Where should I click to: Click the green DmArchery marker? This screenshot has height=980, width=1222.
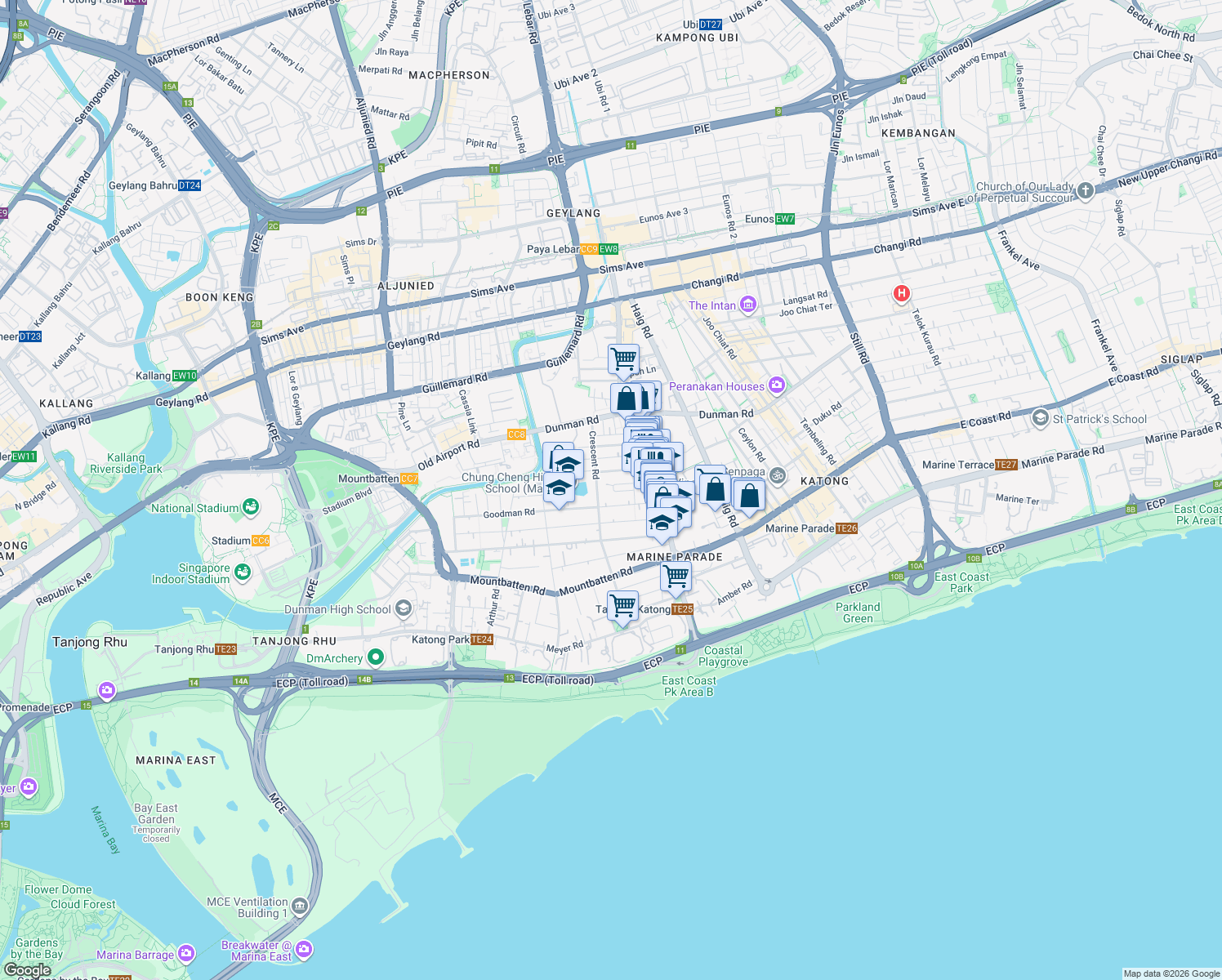[x=375, y=656]
